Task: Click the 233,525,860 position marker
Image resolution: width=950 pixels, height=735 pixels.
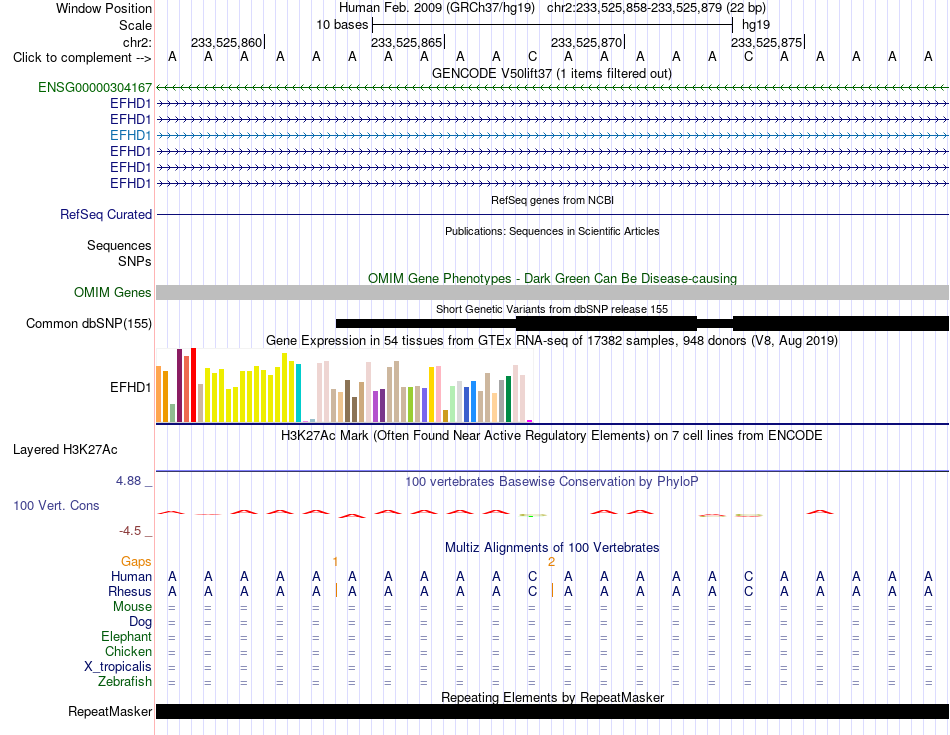Action: (227, 42)
